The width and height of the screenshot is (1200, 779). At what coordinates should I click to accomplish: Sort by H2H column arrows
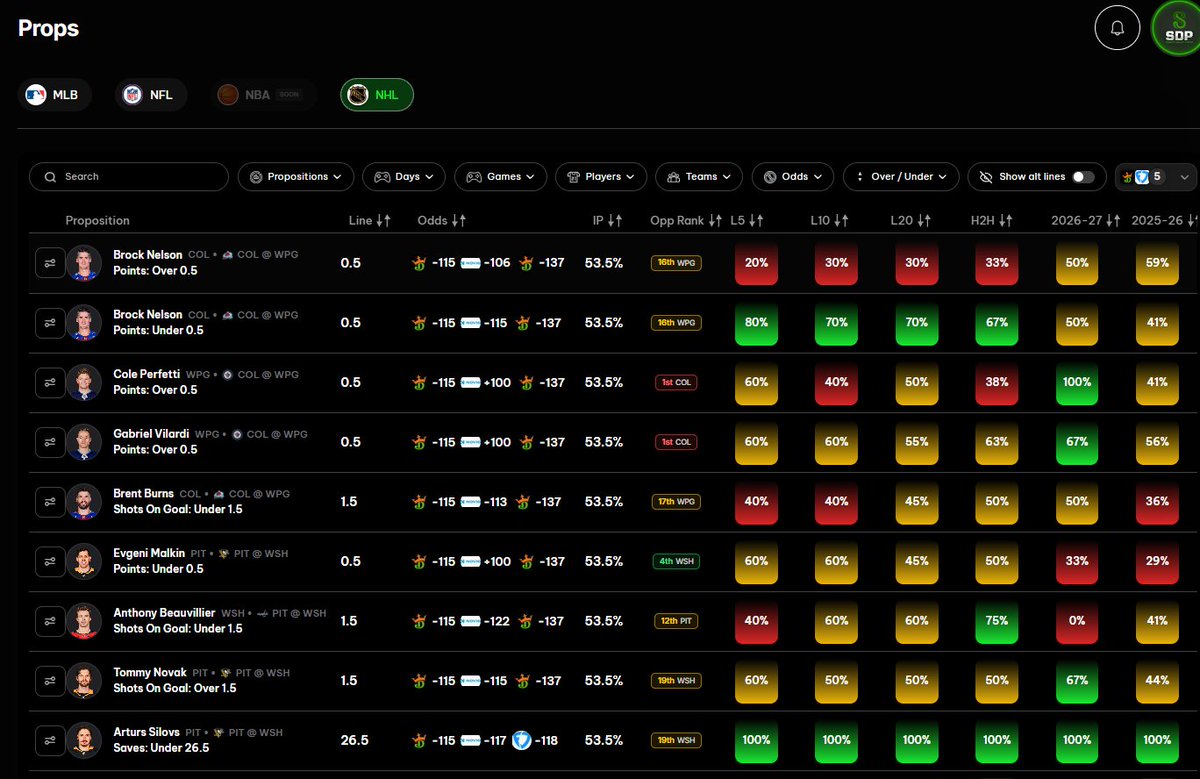tap(1005, 220)
